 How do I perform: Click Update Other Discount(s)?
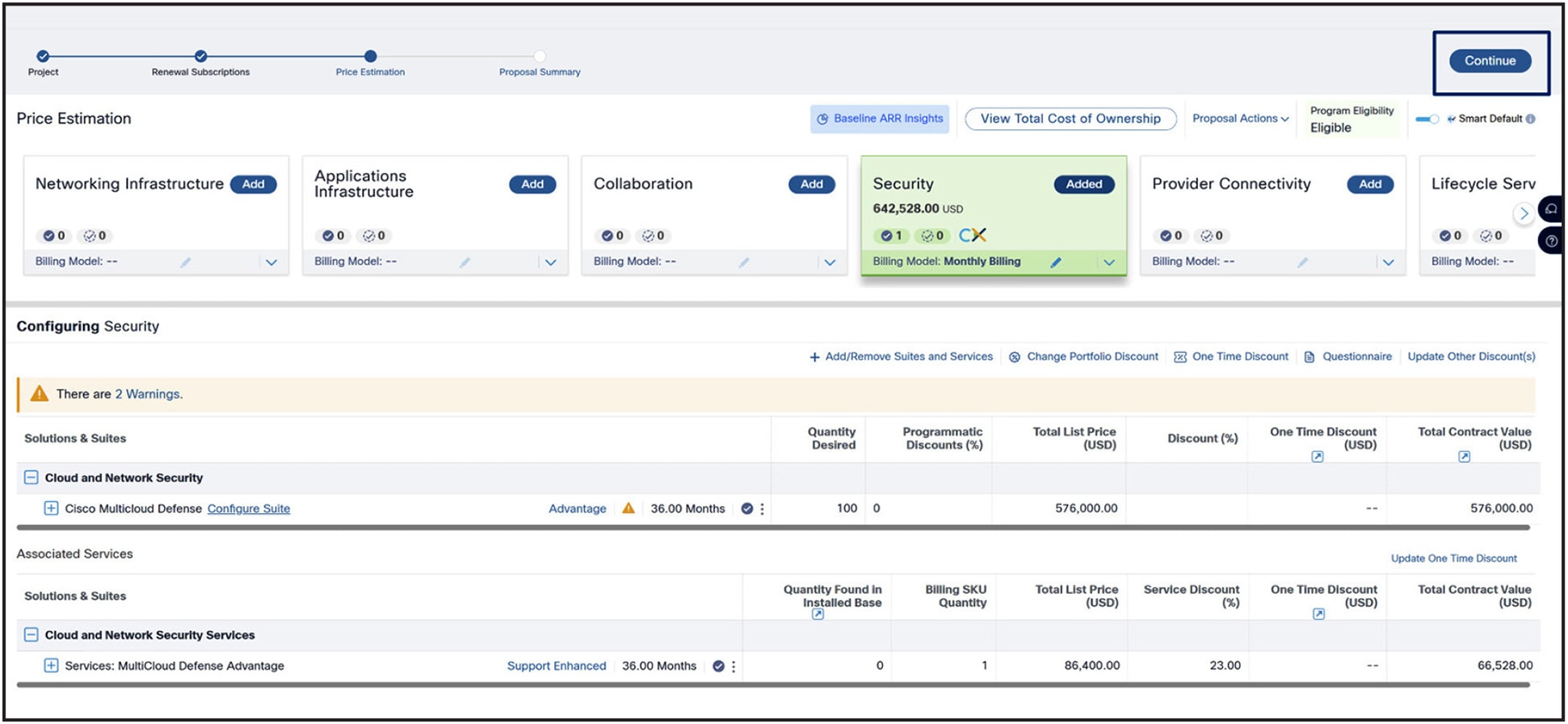(1471, 356)
